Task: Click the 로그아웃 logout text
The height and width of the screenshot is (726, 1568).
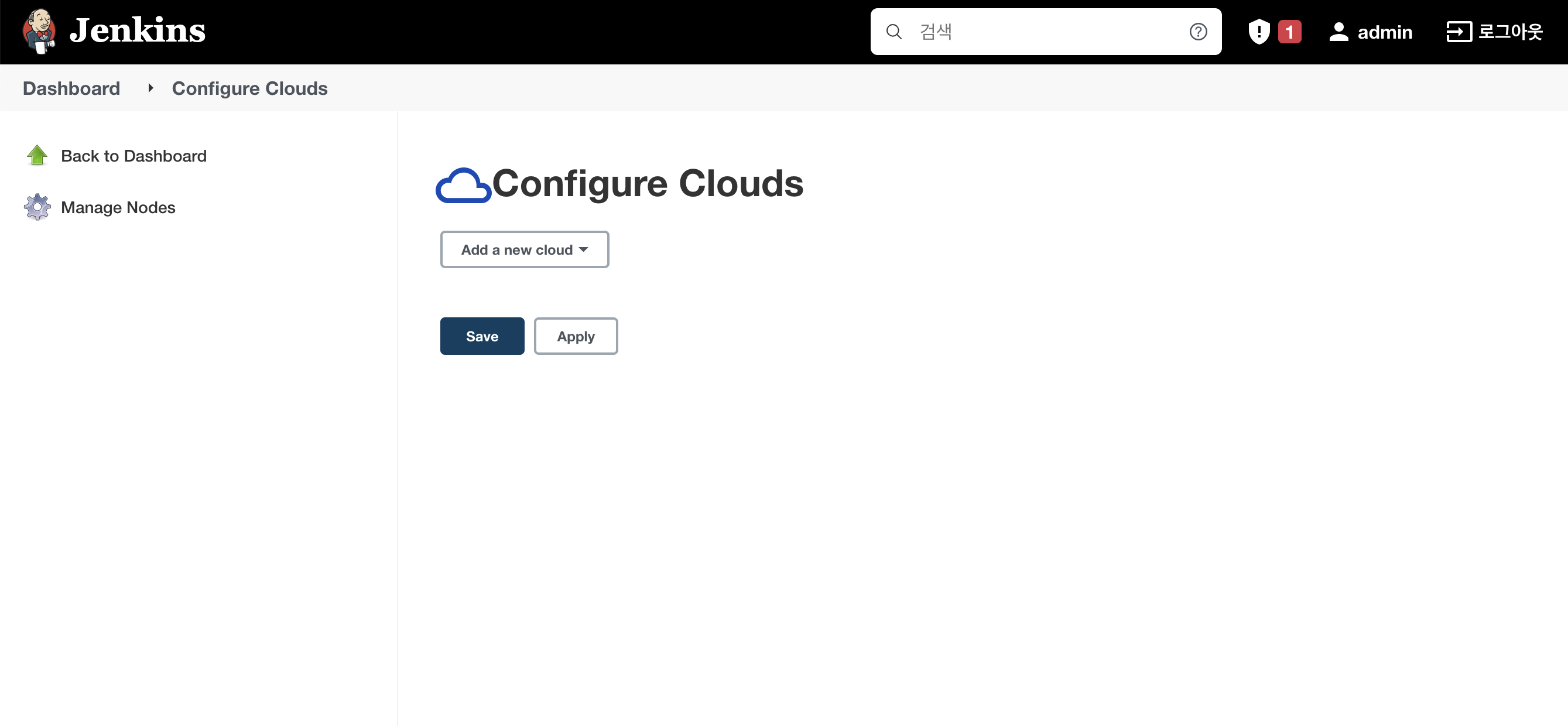Action: (x=1511, y=32)
